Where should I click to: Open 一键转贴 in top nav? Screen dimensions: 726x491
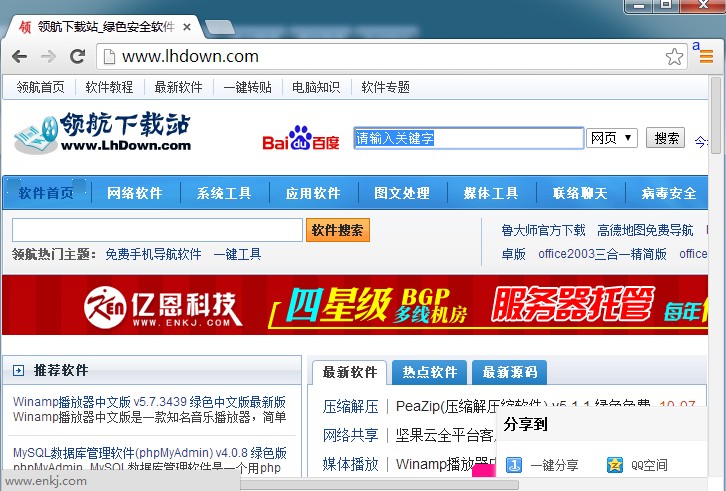[x=247, y=87]
